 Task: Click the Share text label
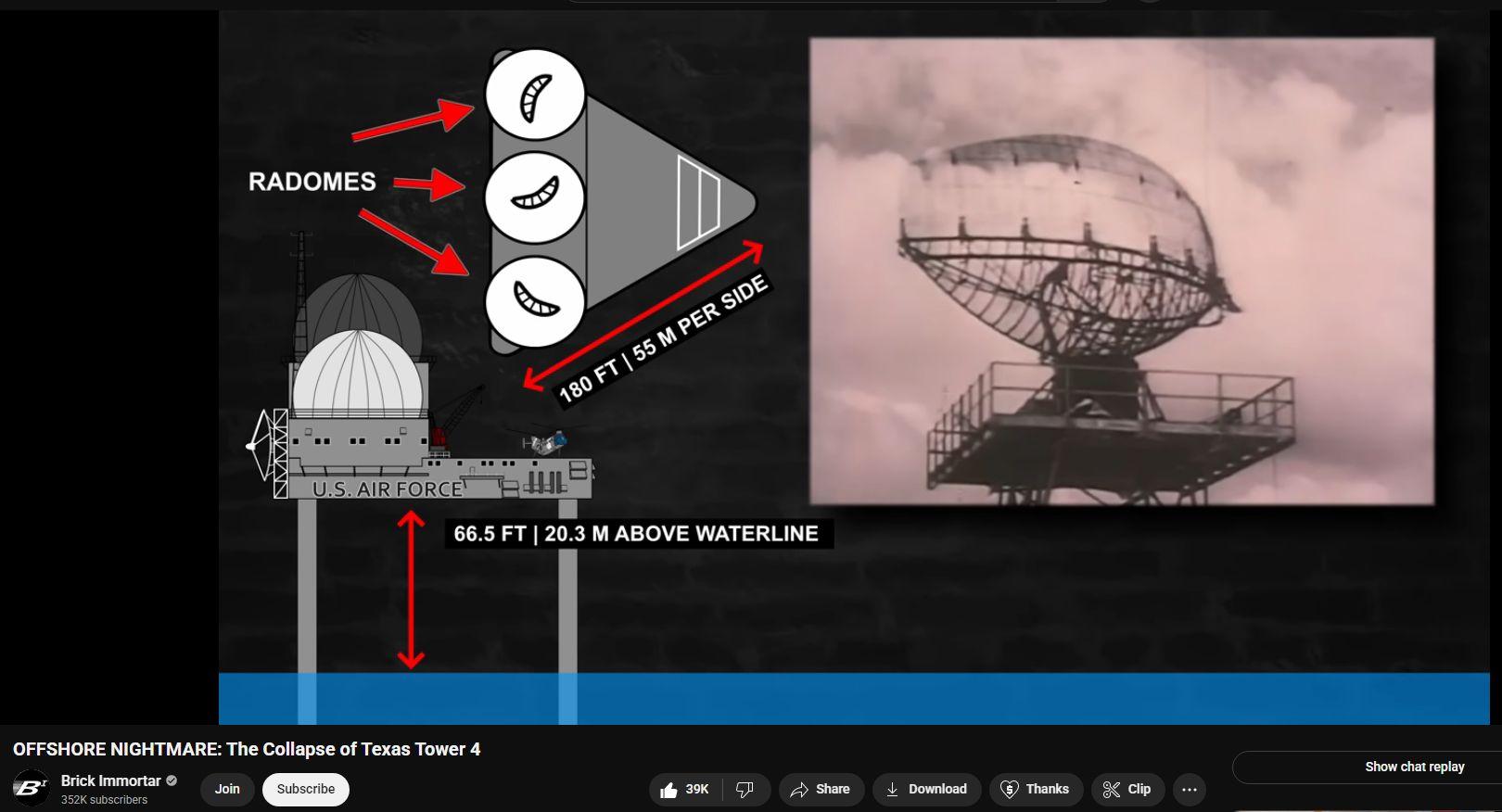click(x=833, y=790)
